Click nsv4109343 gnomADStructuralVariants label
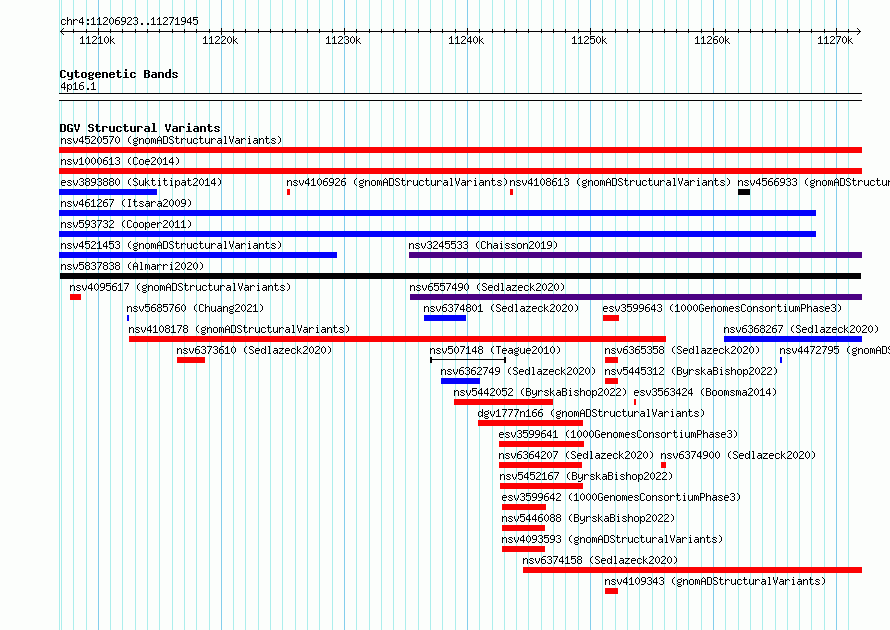 coord(715,581)
